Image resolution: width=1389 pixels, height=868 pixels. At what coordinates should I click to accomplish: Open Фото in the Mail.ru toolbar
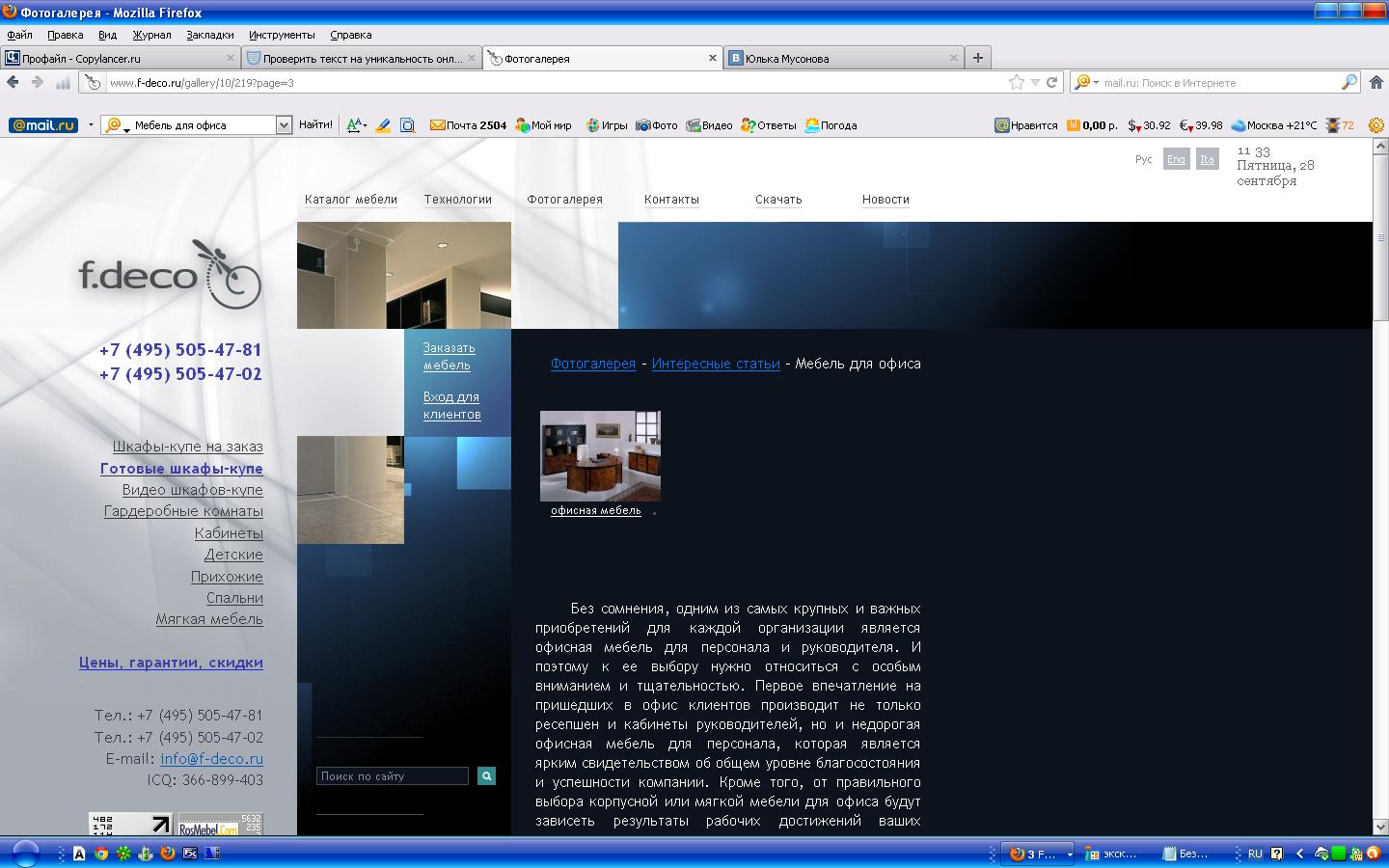657,125
